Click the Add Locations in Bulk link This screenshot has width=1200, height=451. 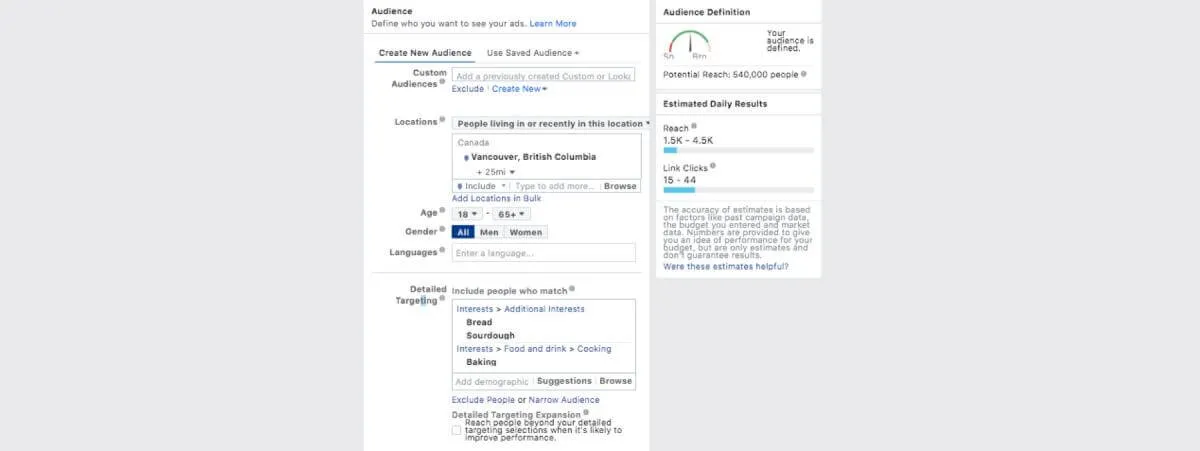[x=496, y=199]
